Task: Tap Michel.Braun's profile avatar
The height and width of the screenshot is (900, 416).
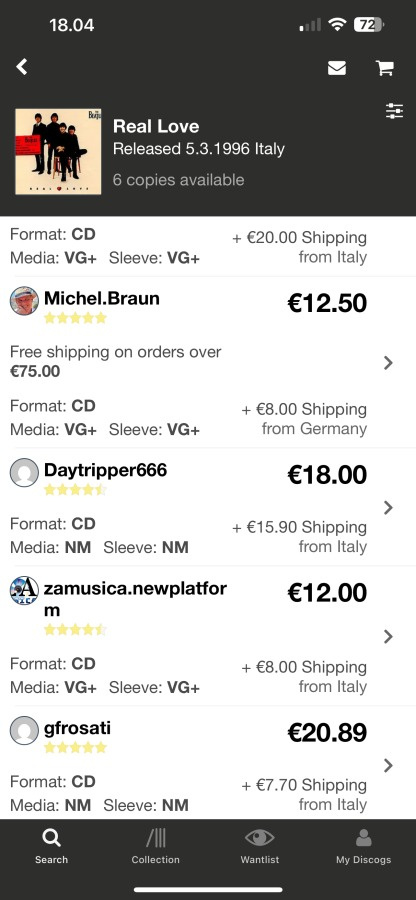Action: point(25,301)
